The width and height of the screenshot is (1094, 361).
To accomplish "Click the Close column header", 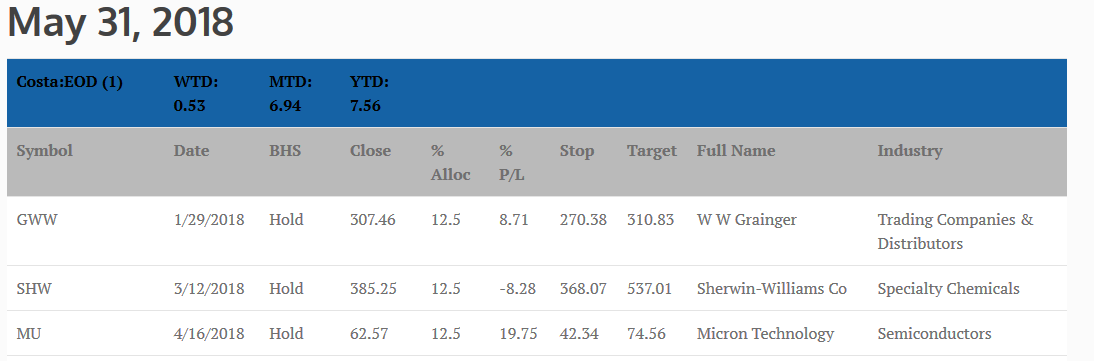I will (x=370, y=151).
